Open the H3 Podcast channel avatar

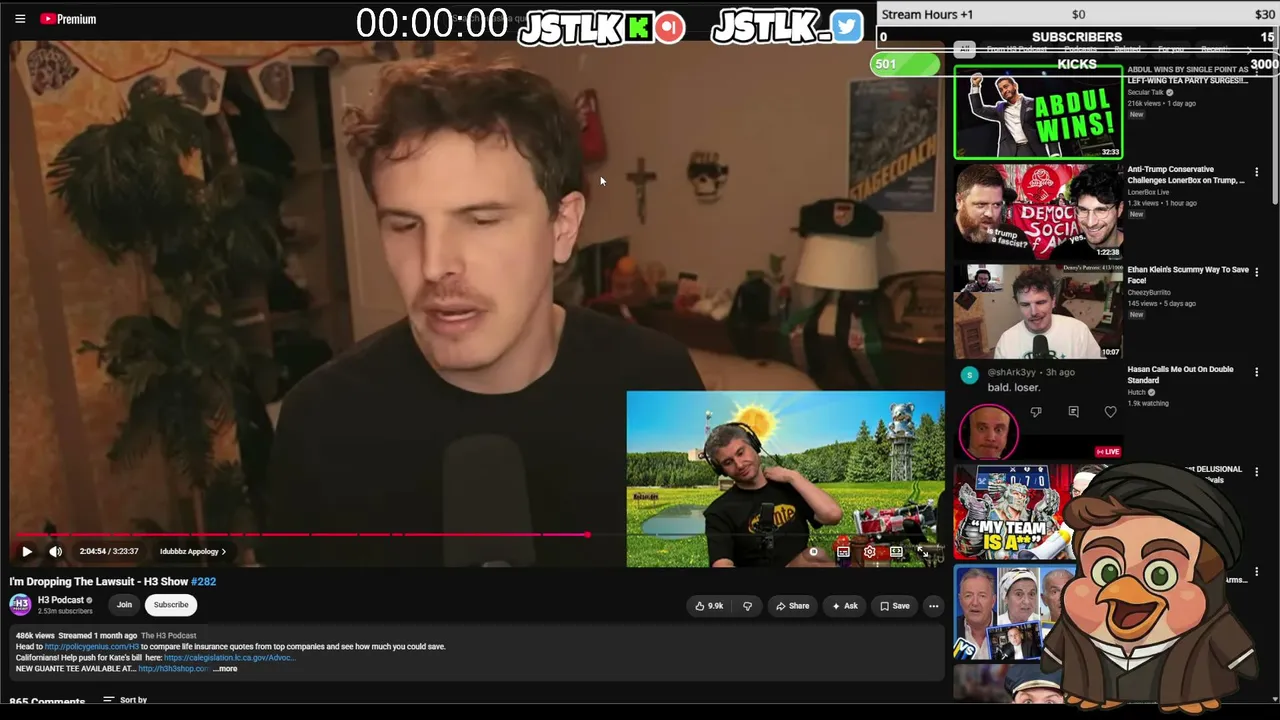coord(20,604)
